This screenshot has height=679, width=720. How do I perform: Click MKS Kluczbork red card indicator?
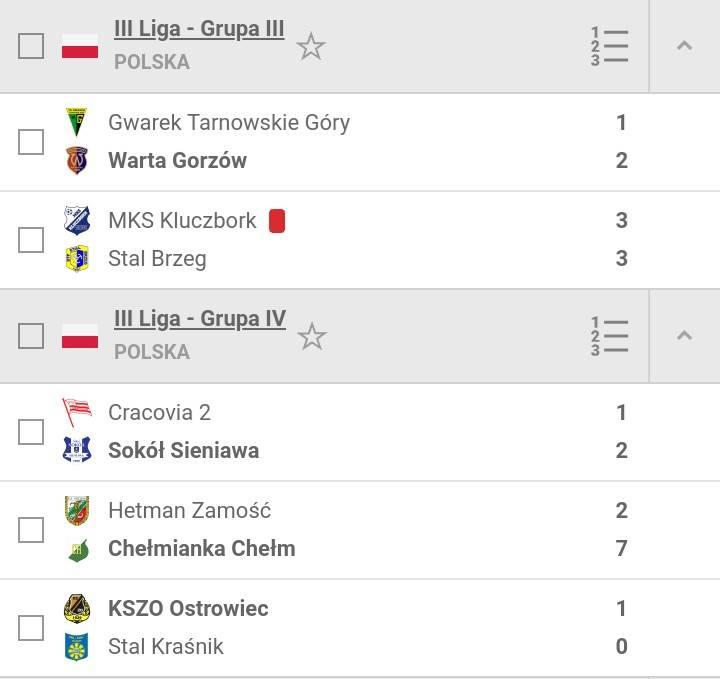point(277,221)
